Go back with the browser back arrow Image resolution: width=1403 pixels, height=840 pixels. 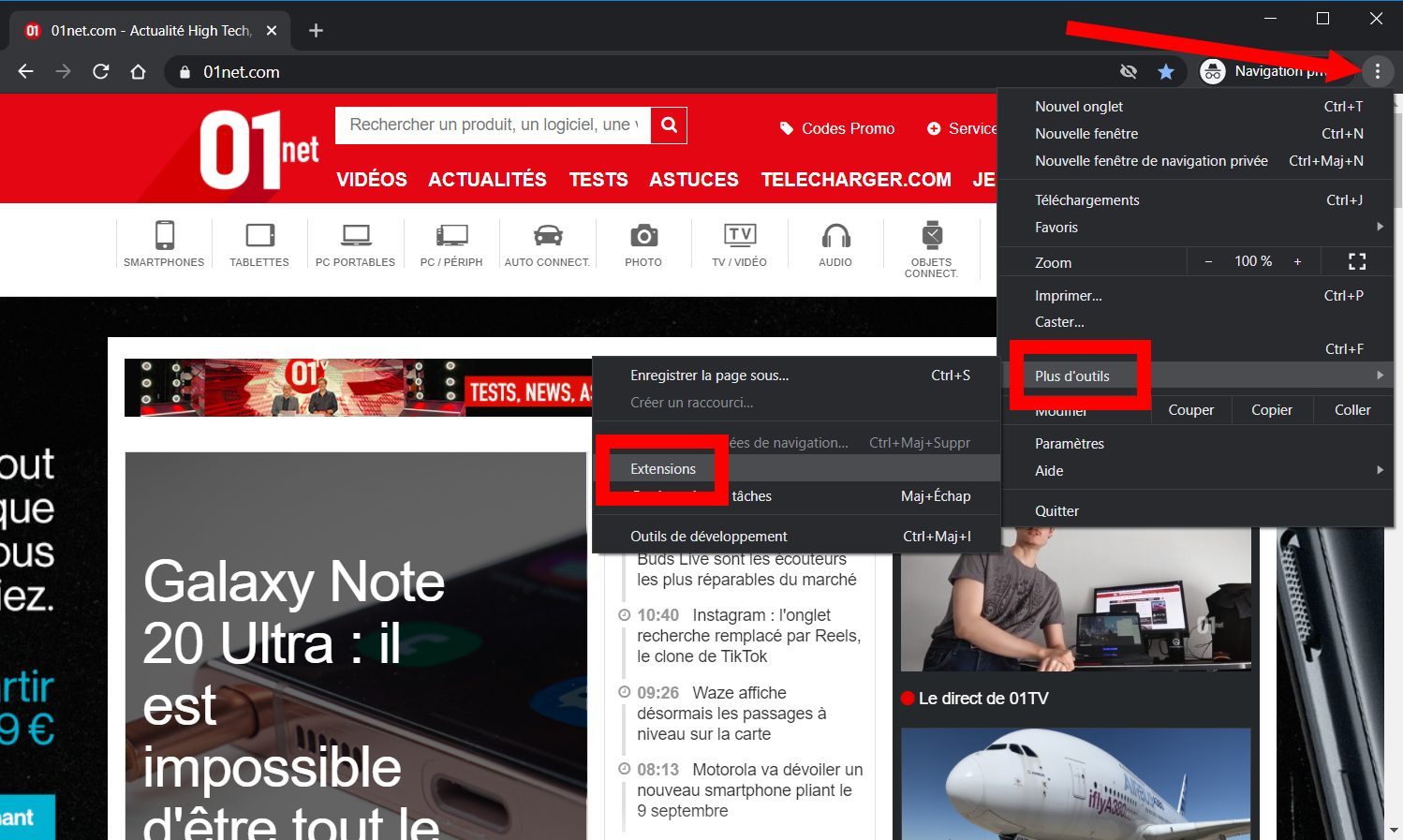point(25,71)
